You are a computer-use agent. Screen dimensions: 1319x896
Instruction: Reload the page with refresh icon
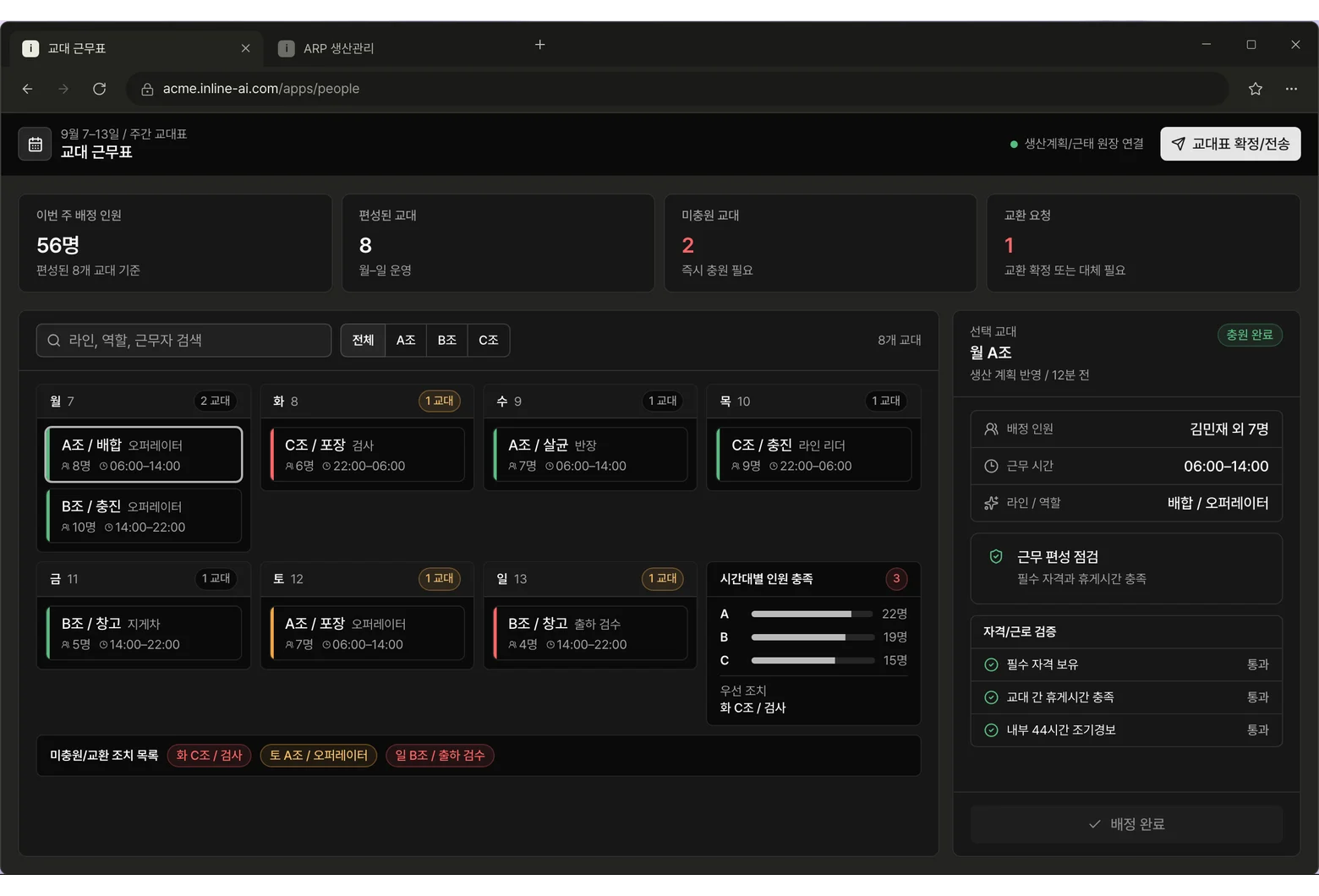pyautogui.click(x=99, y=89)
